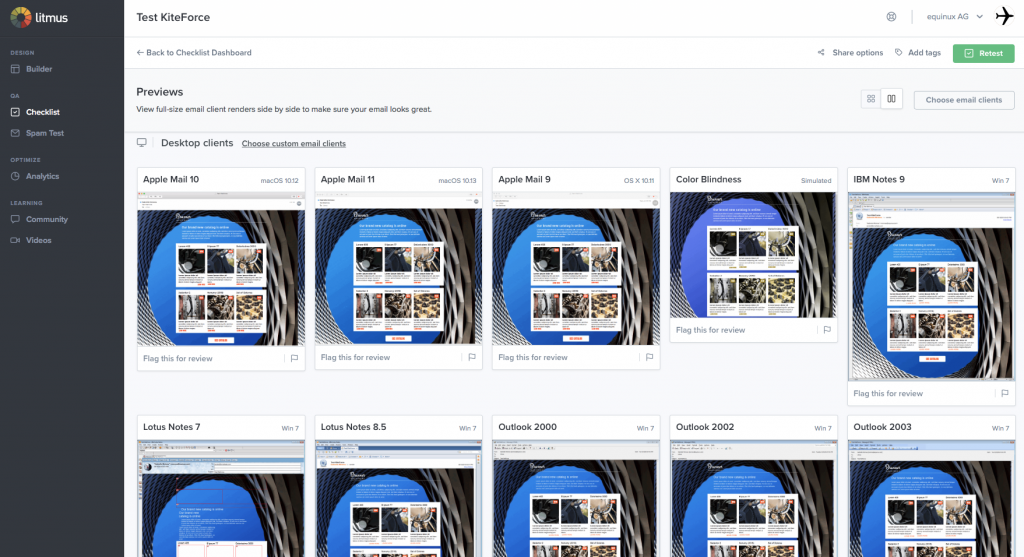The width and height of the screenshot is (1024, 557).
Task: Open the Color Blindness preview thumbnail
Action: (753, 255)
